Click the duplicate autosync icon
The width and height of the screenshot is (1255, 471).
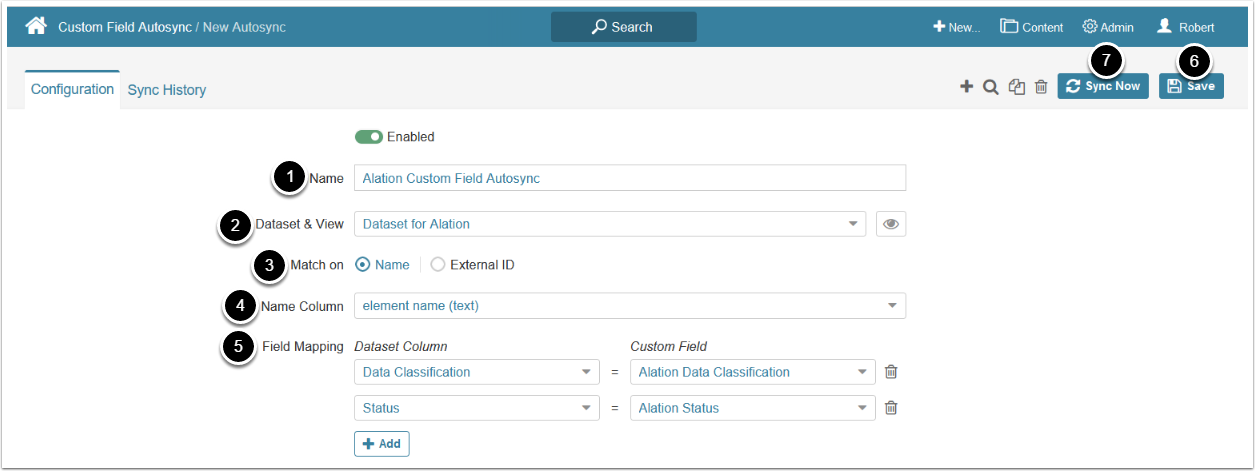click(x=1017, y=87)
